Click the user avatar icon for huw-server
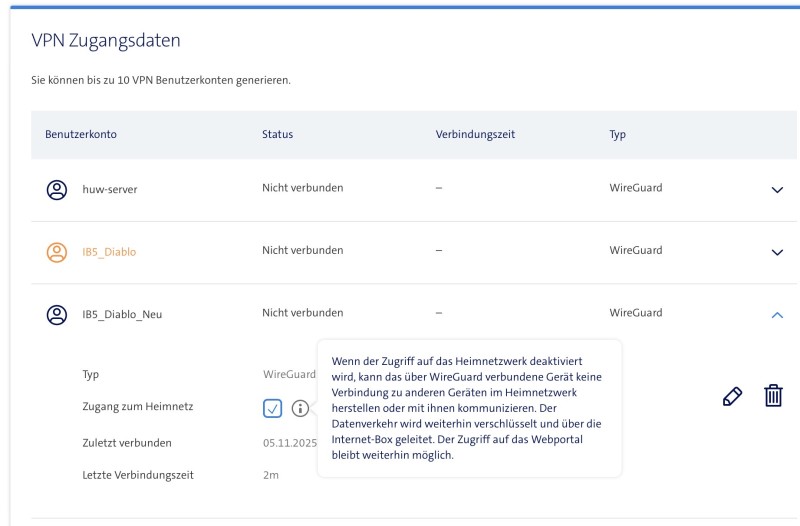This screenshot has width=800, height=526. click(x=57, y=189)
